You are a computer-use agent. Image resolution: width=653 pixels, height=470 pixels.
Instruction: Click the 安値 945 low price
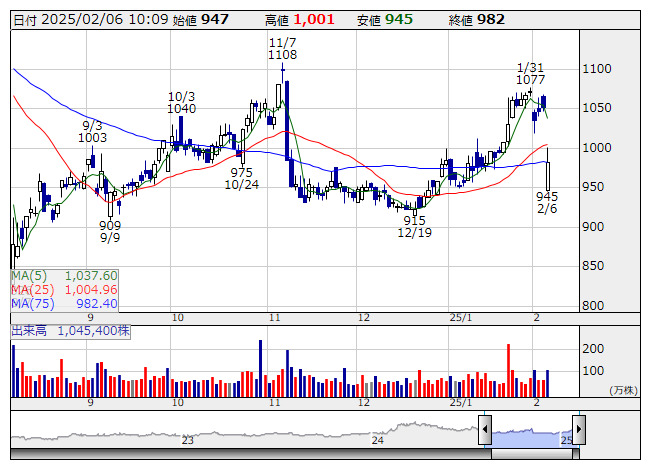385,20
